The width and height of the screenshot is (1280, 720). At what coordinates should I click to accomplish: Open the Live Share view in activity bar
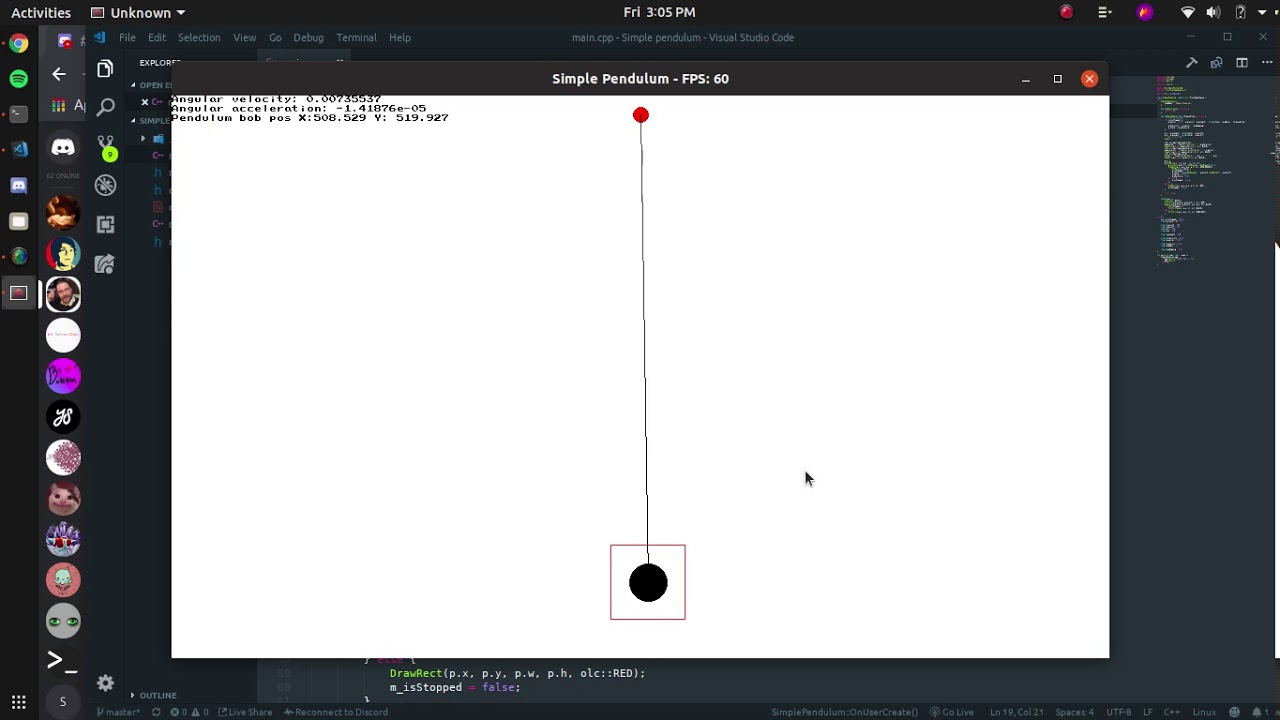point(105,264)
